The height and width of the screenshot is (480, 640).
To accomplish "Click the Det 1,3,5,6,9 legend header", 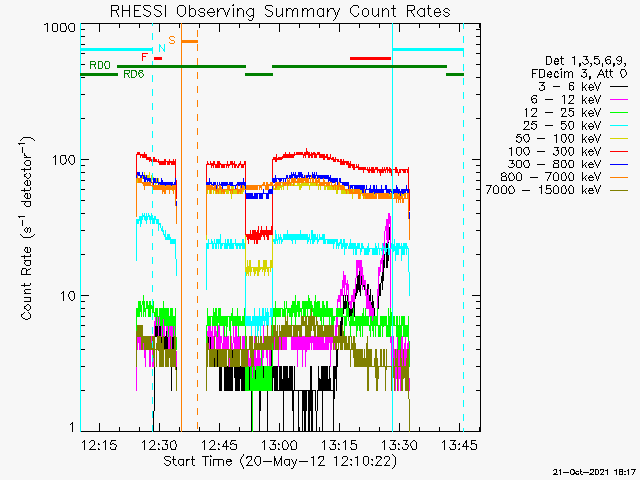I will [x=586, y=61].
